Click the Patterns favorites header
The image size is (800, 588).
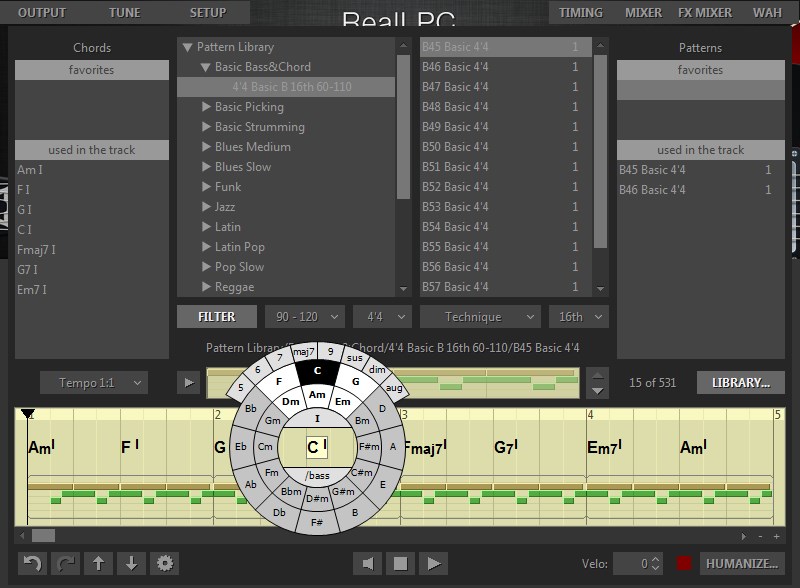[701, 70]
